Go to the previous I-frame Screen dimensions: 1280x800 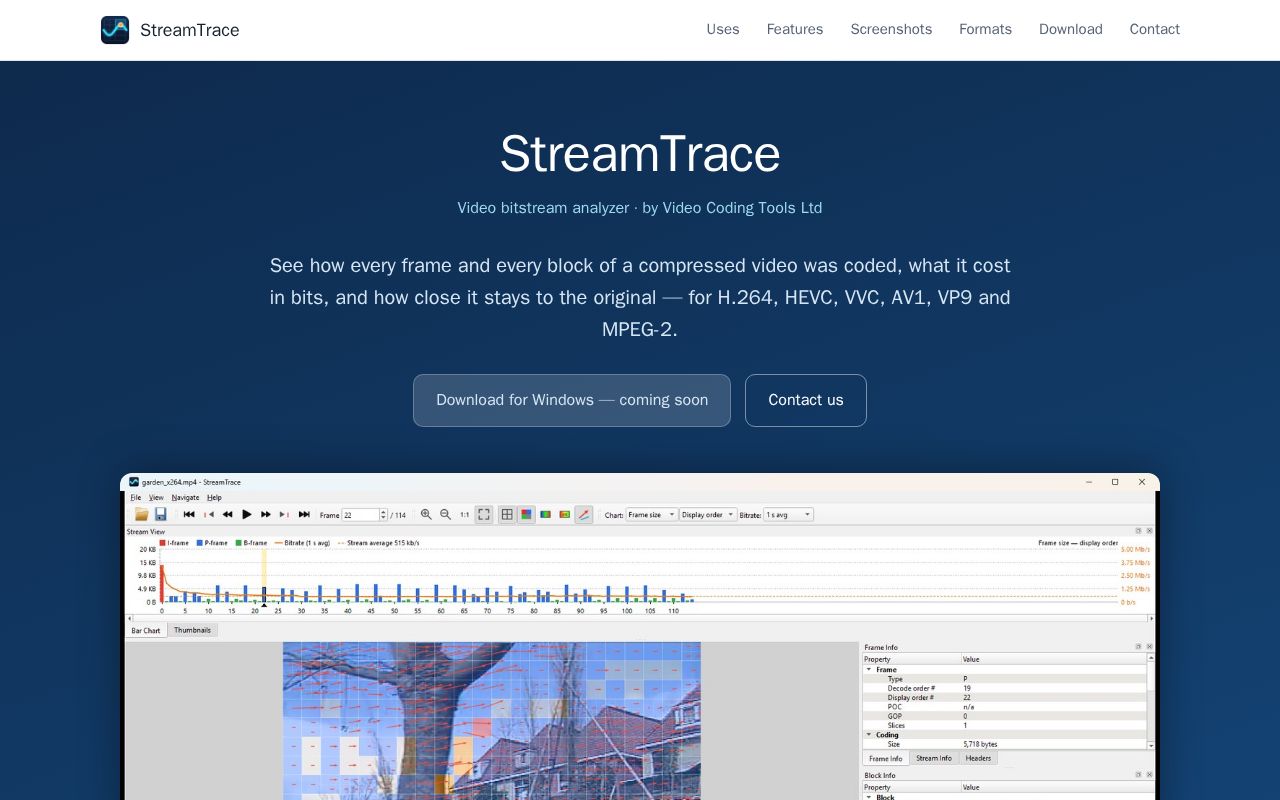209,514
